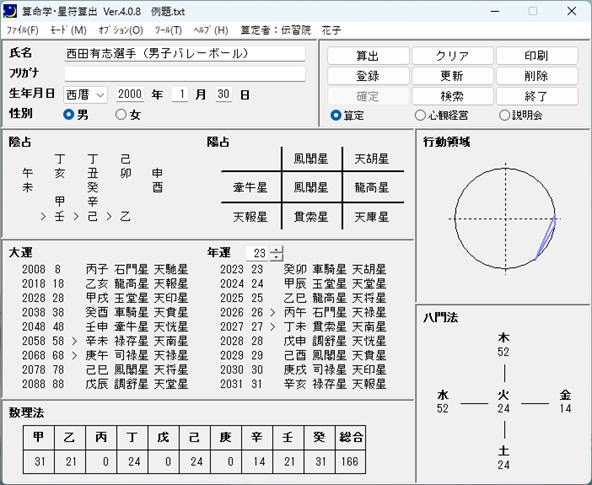
Task: Click the 氏名 name input field
Action: (185, 54)
